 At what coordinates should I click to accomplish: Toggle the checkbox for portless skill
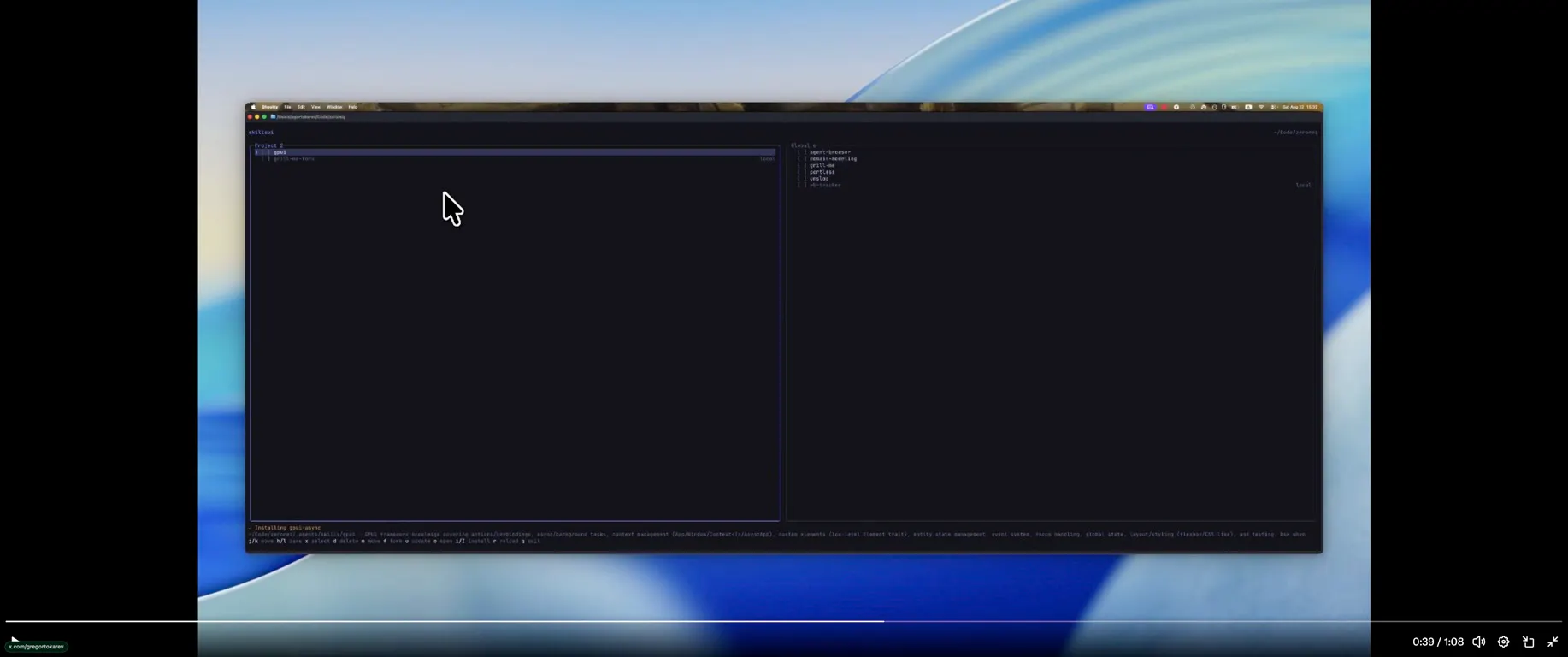[x=801, y=172]
